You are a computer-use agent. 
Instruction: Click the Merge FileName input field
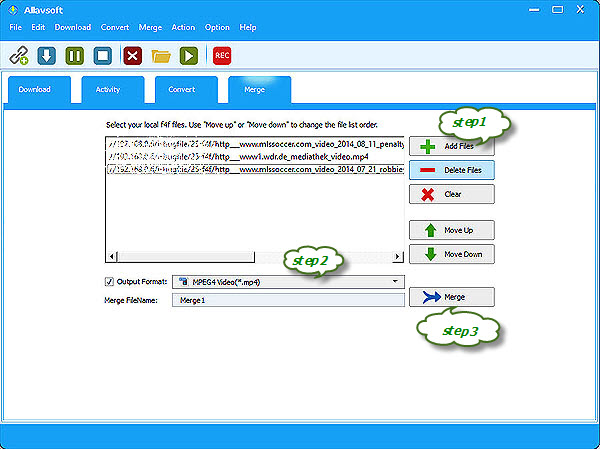[x=288, y=300]
